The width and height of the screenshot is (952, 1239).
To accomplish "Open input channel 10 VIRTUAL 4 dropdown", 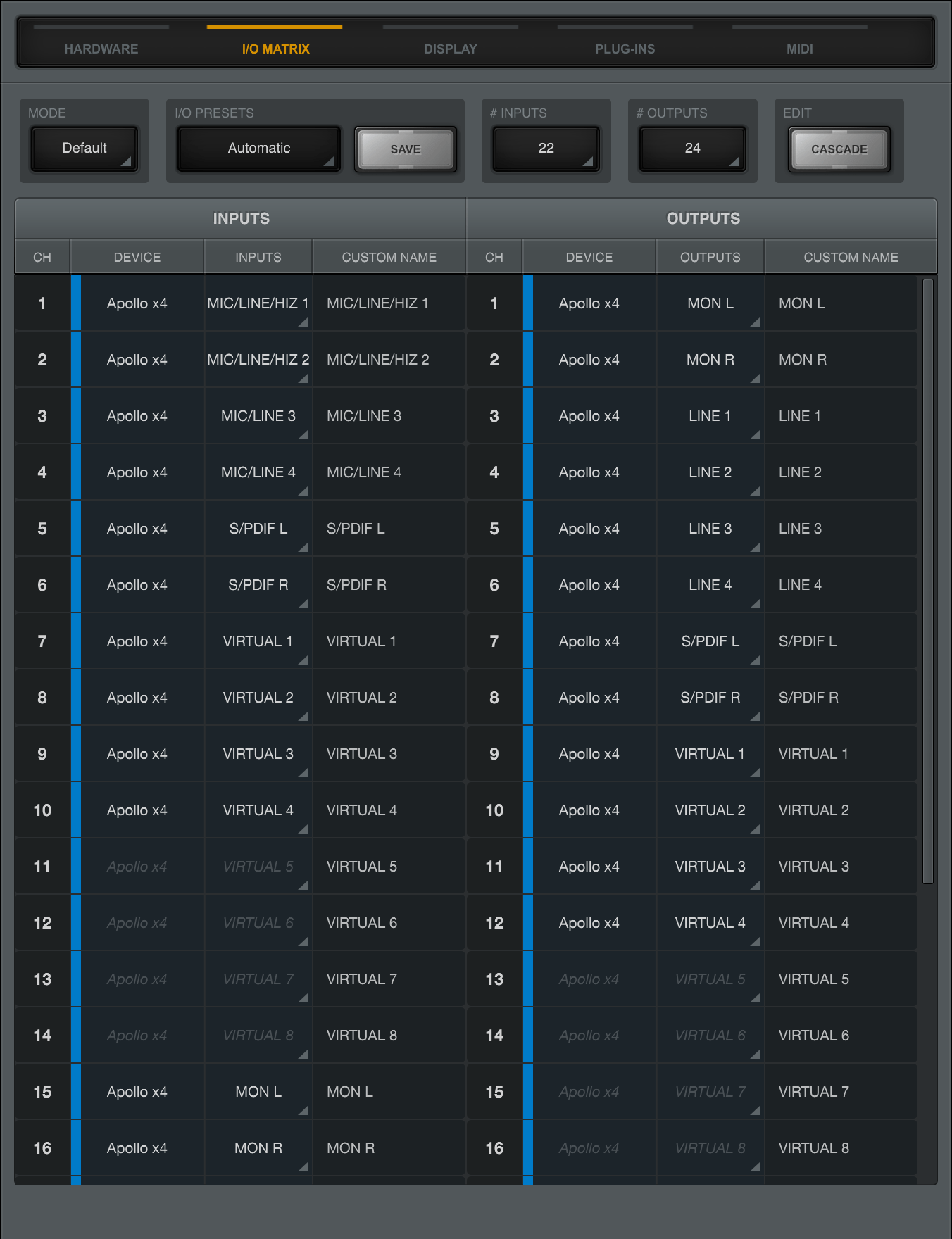I will 258,810.
